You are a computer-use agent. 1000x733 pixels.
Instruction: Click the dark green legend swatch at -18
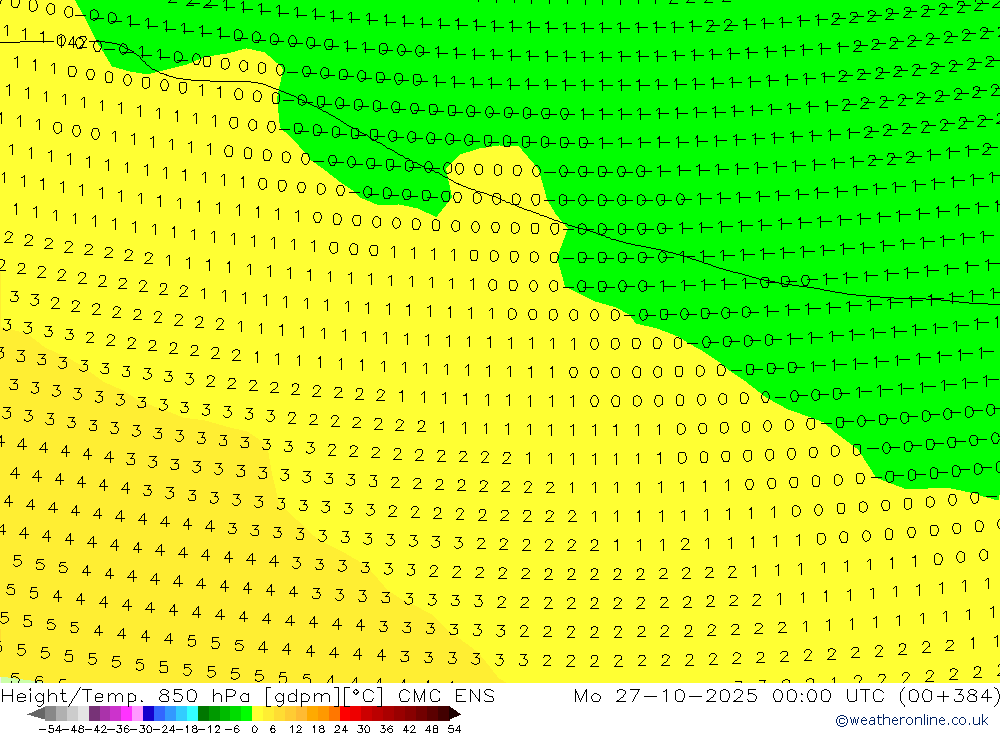pyautogui.click(x=203, y=713)
